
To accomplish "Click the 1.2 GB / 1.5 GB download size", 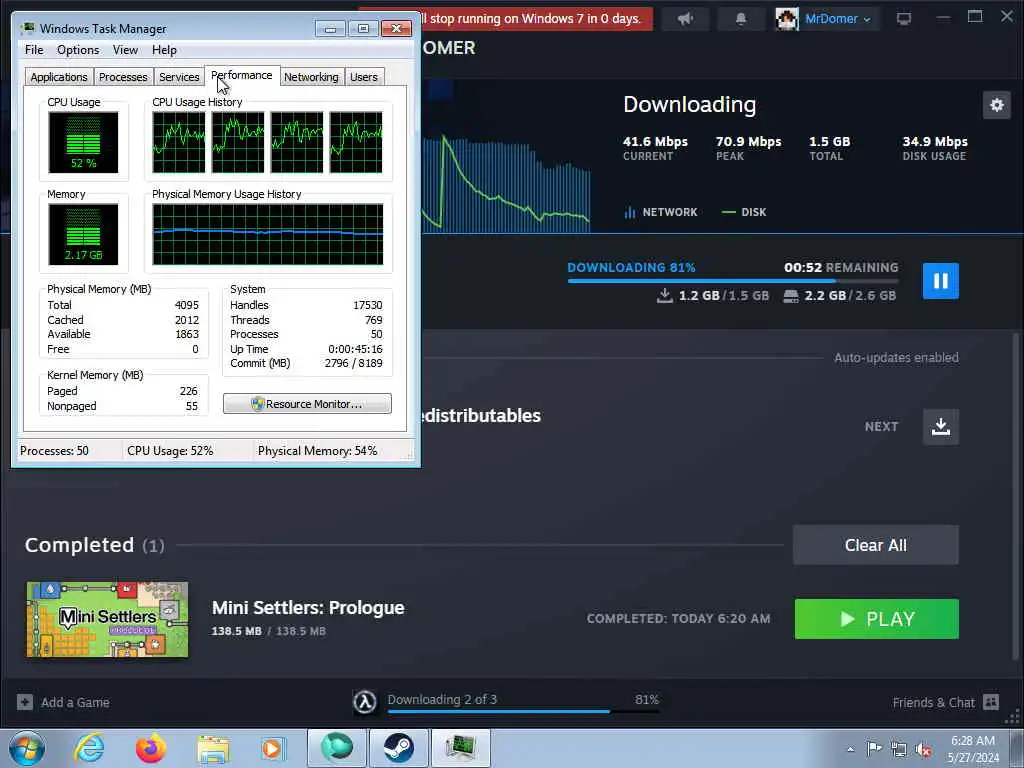I will point(712,296).
